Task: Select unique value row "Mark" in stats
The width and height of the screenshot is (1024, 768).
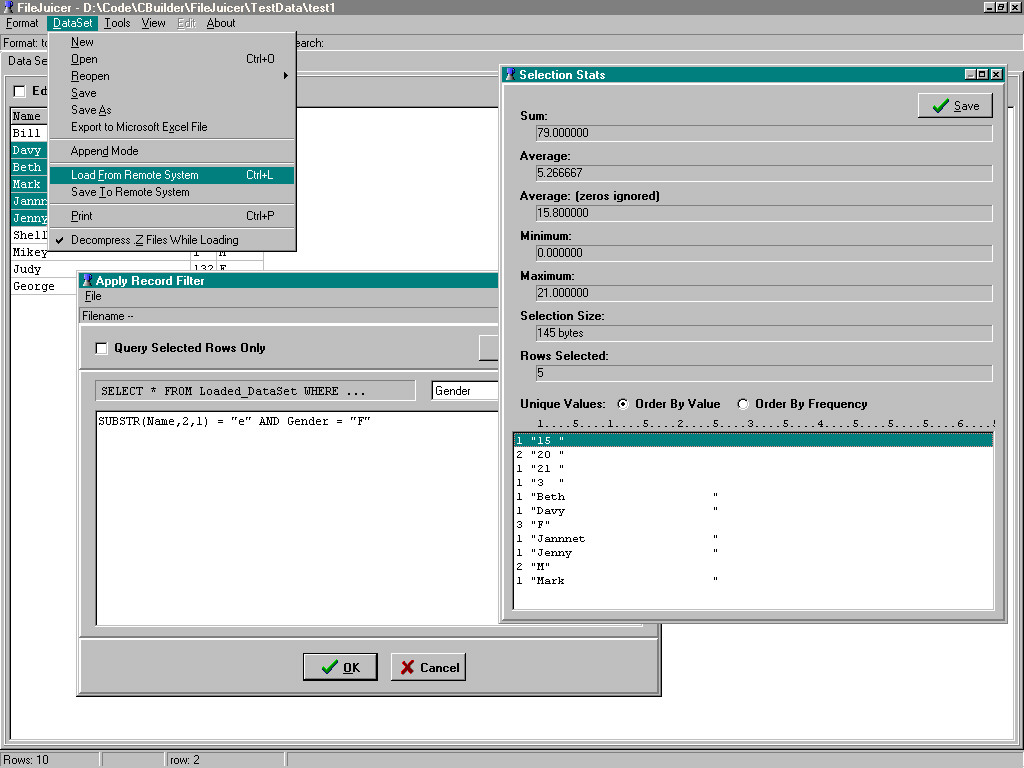Action: pos(754,581)
